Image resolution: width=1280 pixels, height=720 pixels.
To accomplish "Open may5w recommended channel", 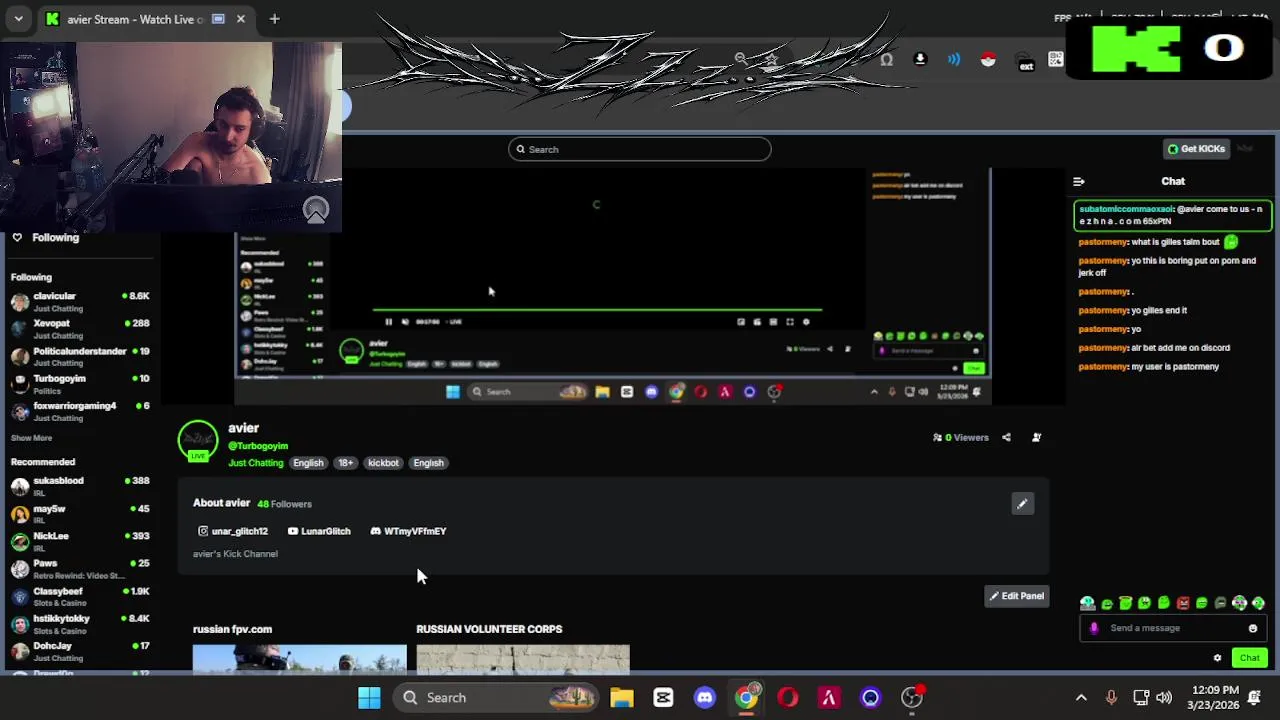I will (80, 514).
